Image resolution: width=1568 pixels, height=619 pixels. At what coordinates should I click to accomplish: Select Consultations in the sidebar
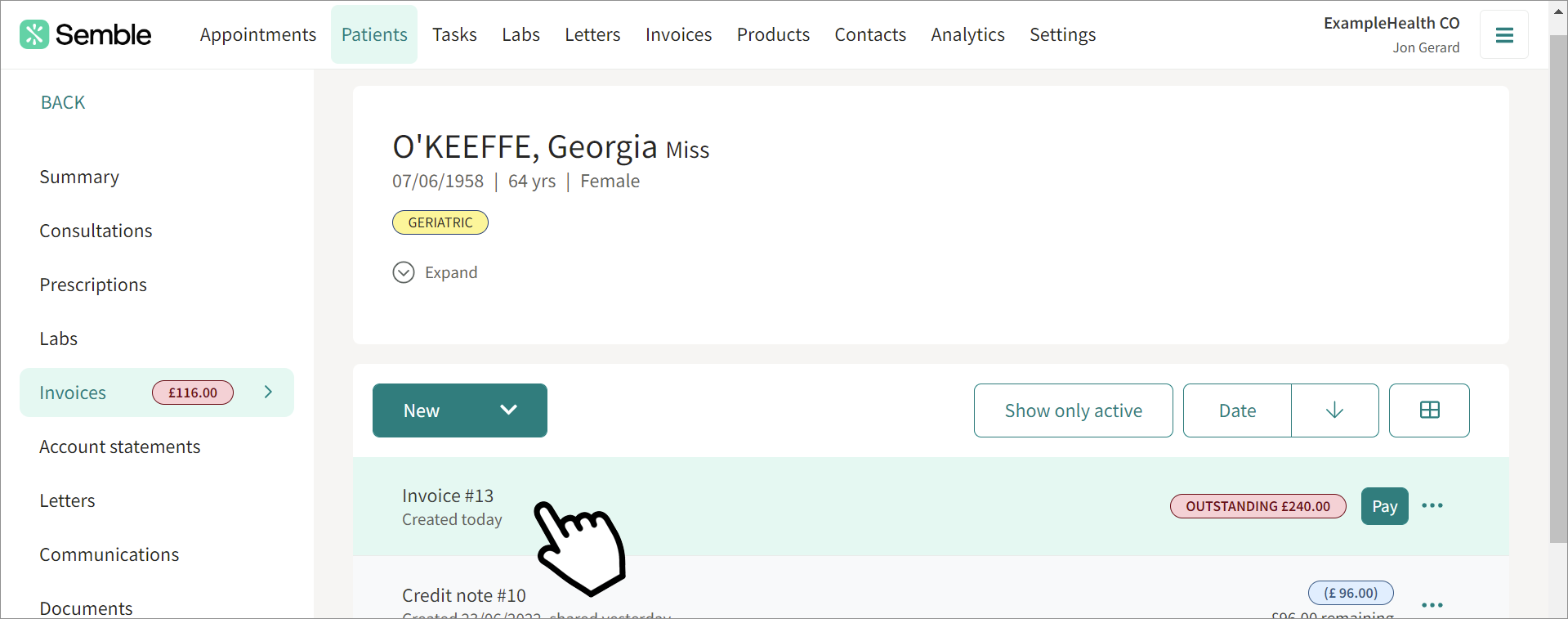pyautogui.click(x=96, y=231)
